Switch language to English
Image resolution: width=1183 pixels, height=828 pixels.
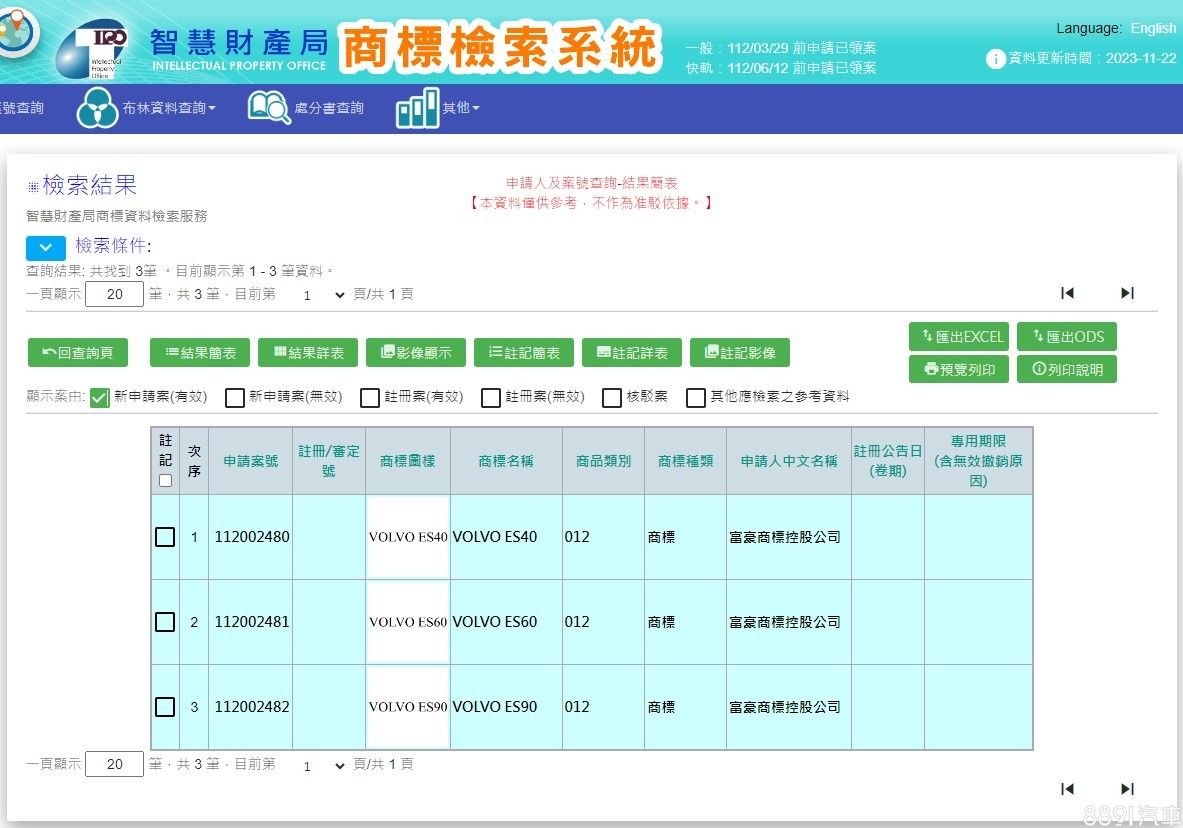1153,28
